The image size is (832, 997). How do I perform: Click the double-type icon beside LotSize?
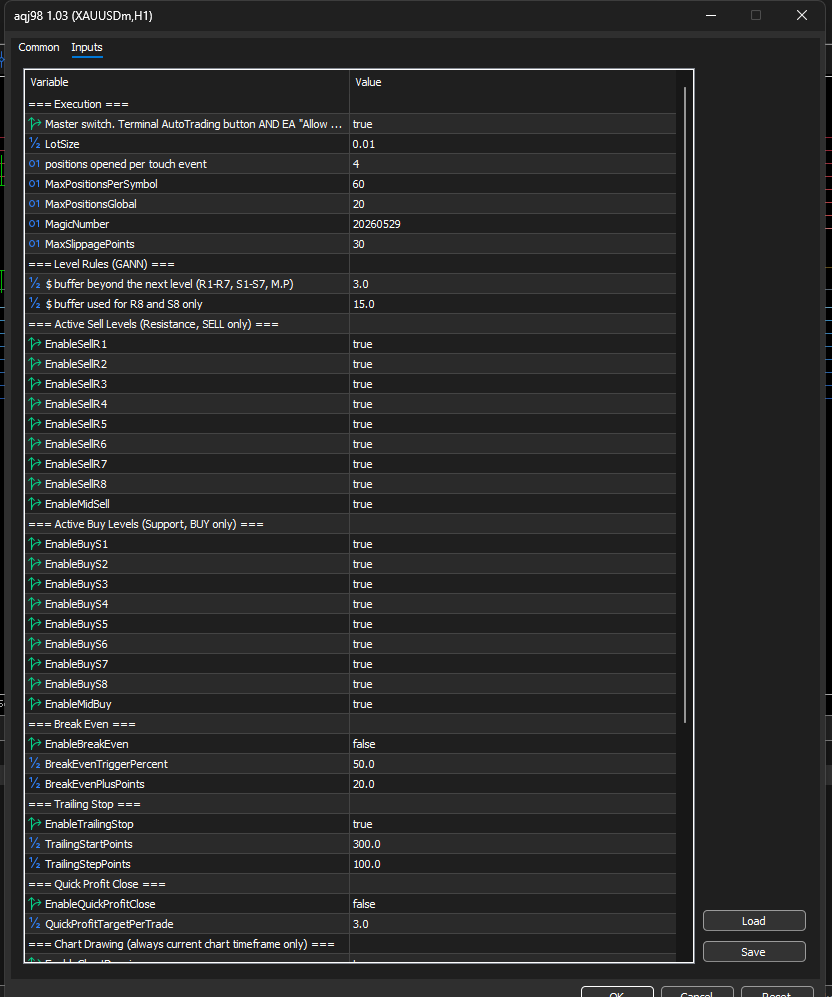tap(34, 144)
